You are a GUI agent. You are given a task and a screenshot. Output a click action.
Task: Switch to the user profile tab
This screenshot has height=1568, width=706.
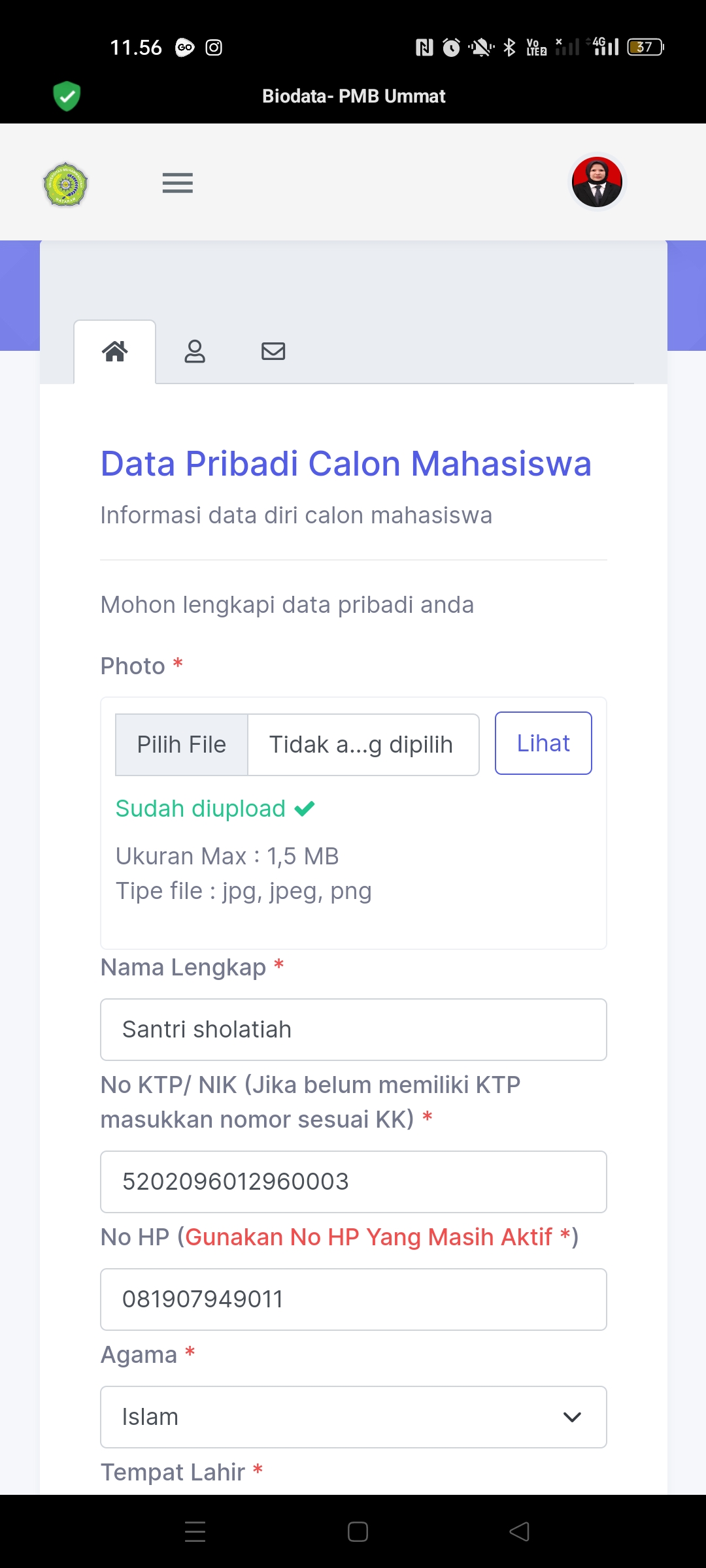point(194,351)
